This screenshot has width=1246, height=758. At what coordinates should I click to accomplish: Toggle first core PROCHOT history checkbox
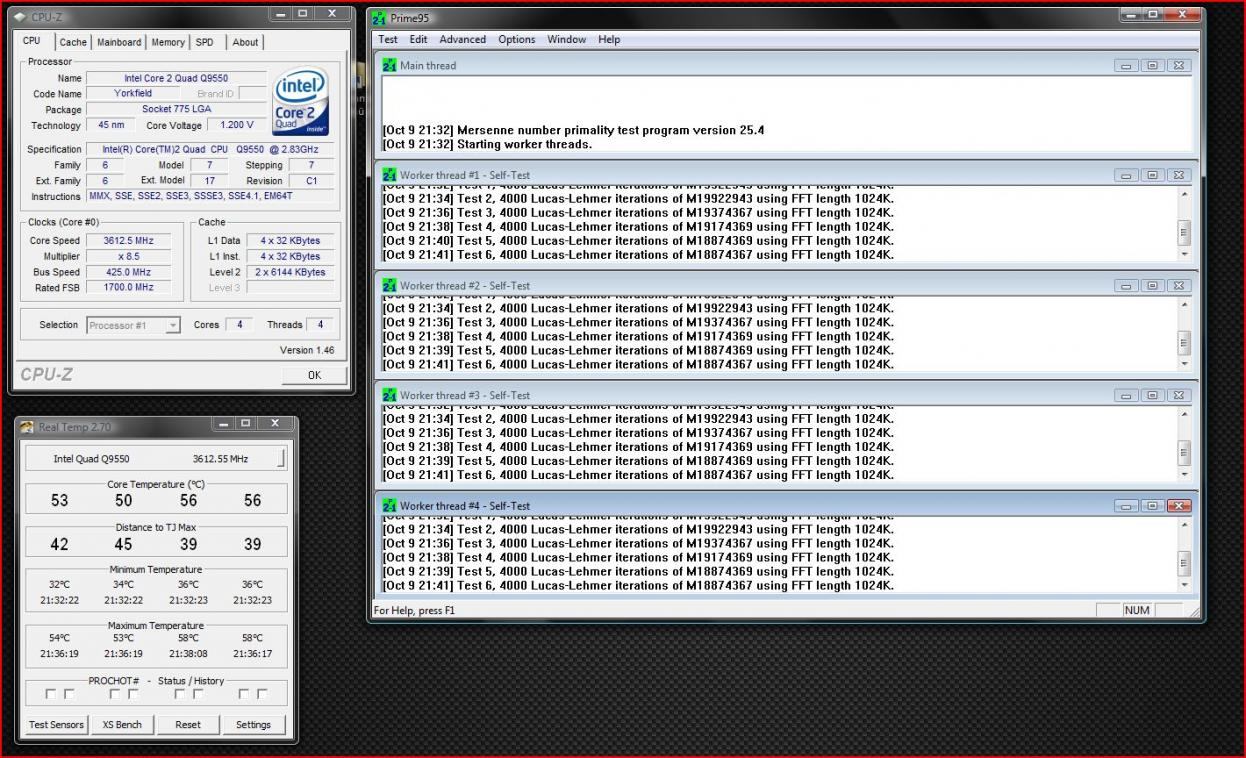[69, 694]
